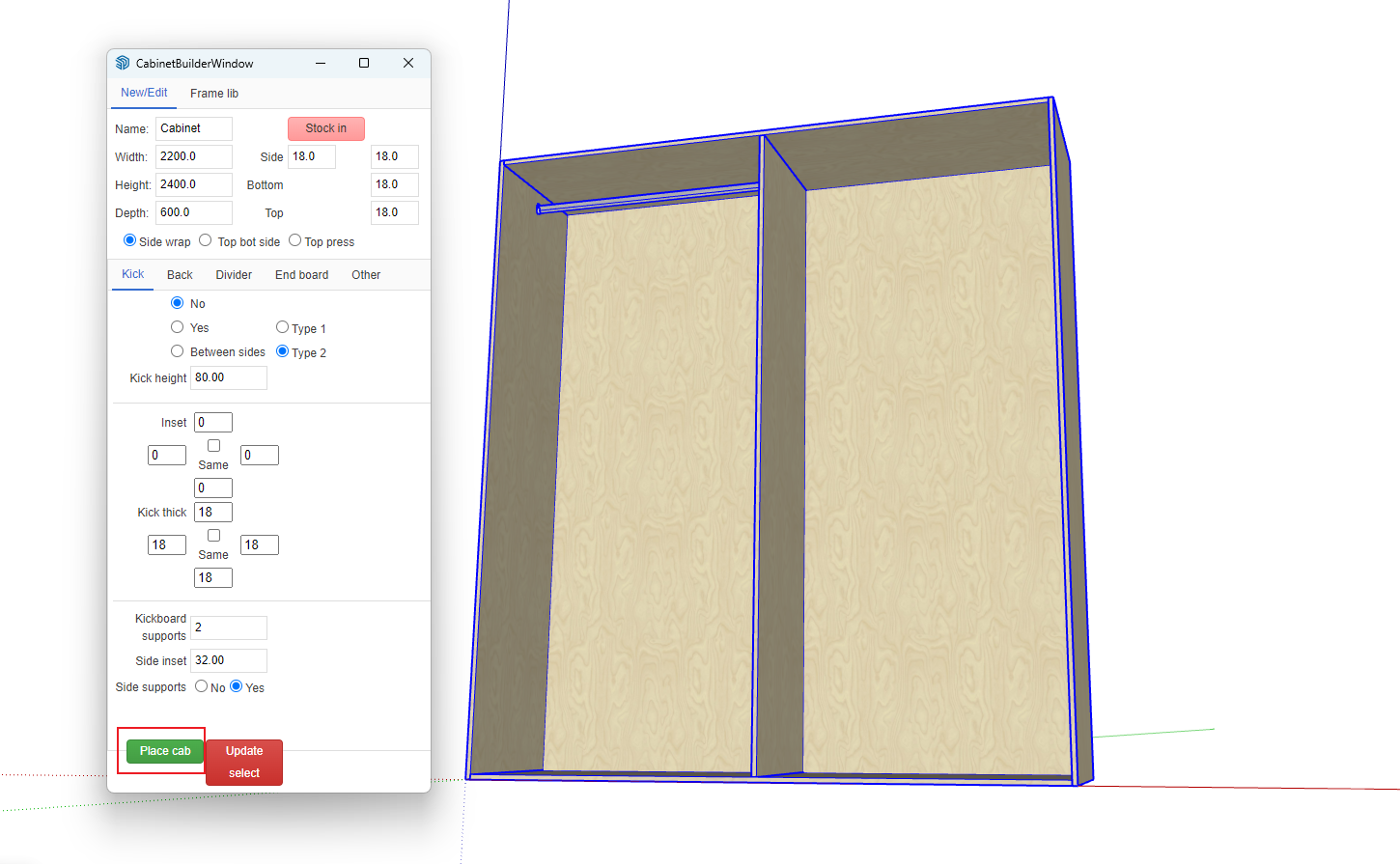
Task: Select the Top bot side radio option
Action: [206, 240]
